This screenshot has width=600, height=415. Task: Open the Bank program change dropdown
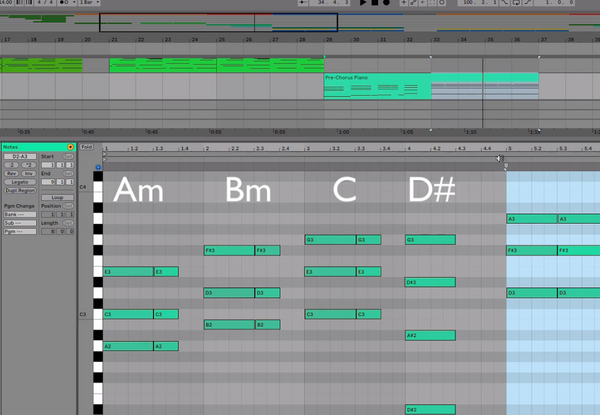(19, 213)
